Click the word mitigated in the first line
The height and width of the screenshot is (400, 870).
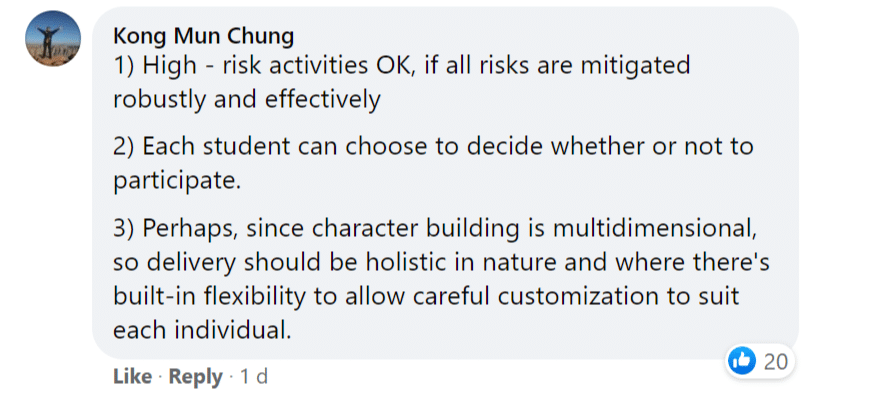point(636,66)
